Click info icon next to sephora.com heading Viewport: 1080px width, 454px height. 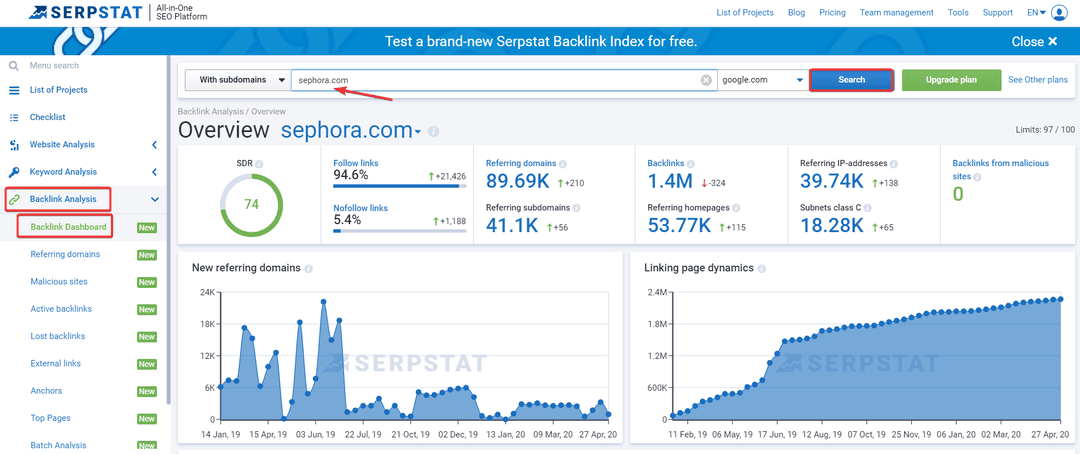point(433,132)
